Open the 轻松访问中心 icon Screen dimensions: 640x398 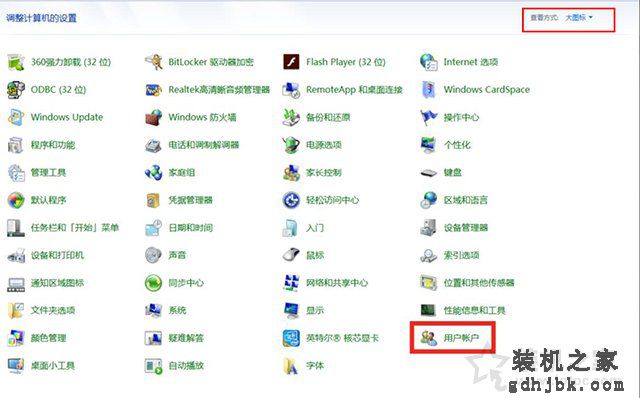[291, 200]
